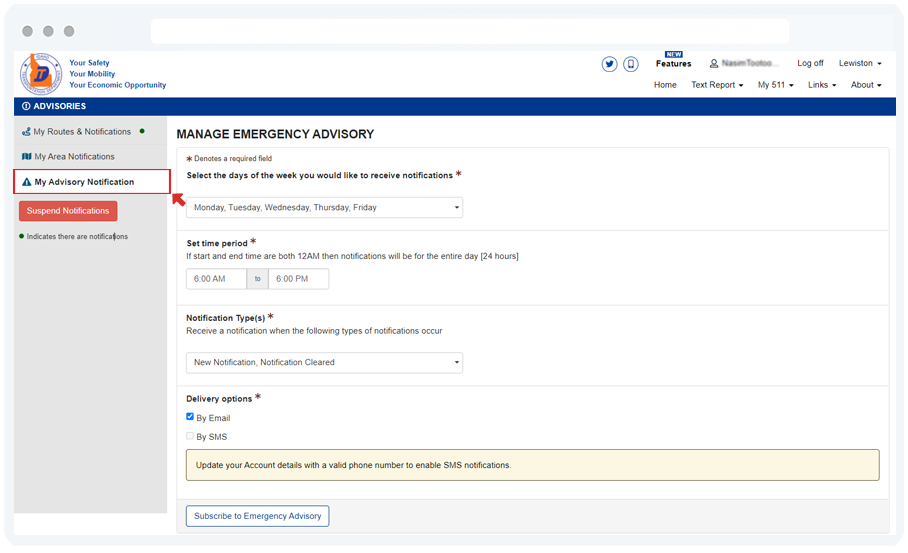Open the Lewiston region dropdown
The width and height of the screenshot is (908, 553).
pyautogui.click(x=859, y=64)
